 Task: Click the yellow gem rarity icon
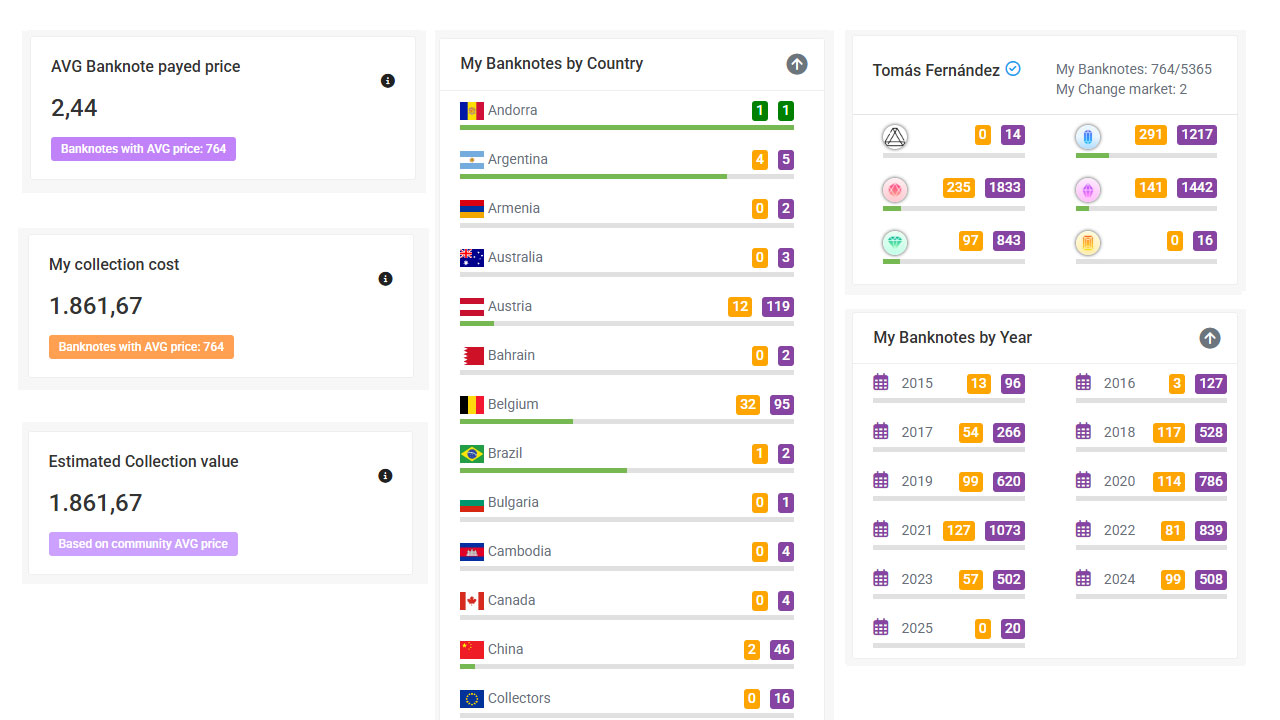coord(1088,243)
